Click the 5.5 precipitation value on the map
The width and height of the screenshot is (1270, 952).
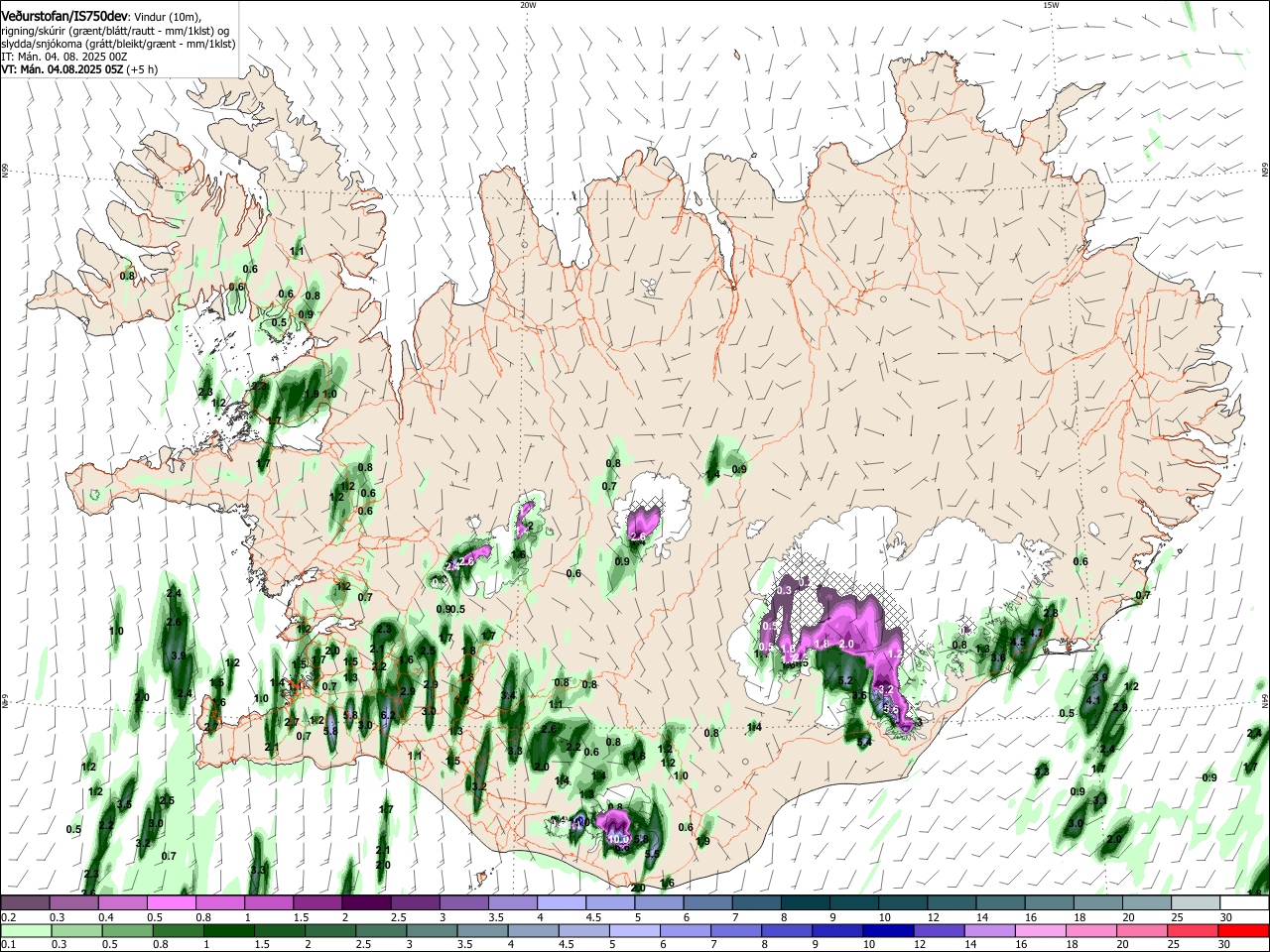pyautogui.click(x=652, y=854)
